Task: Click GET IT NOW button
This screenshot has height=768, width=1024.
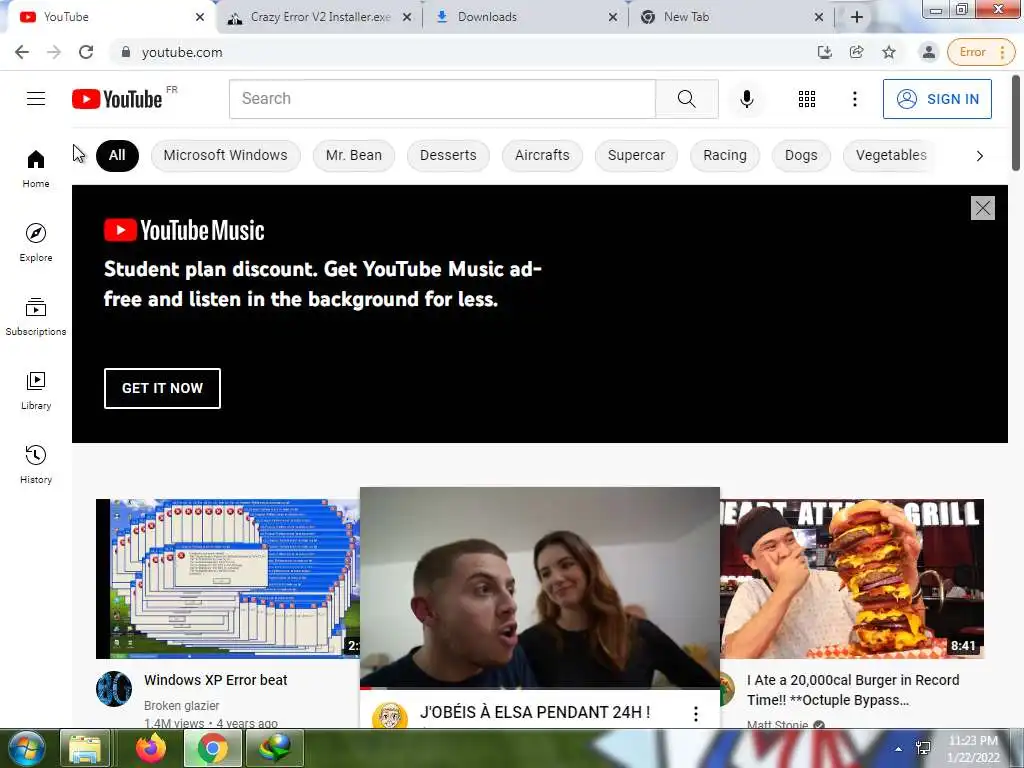Action: point(162,389)
